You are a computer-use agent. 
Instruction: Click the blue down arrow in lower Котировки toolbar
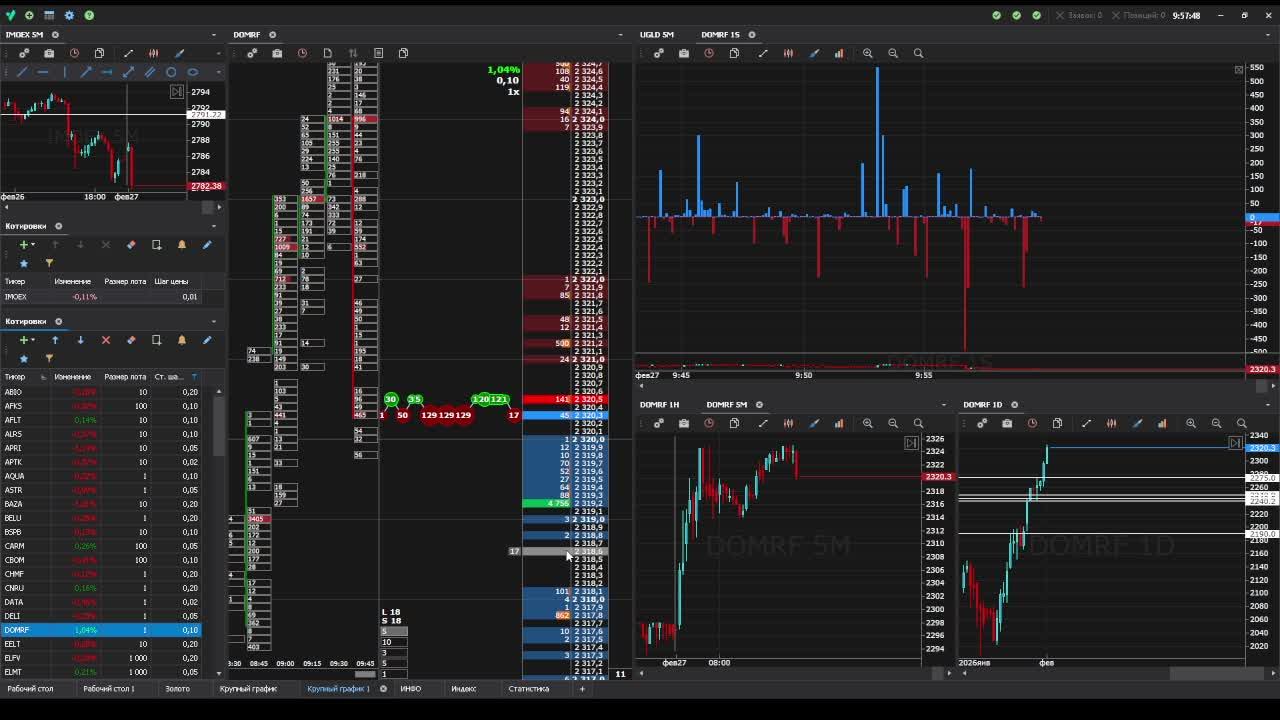81,340
